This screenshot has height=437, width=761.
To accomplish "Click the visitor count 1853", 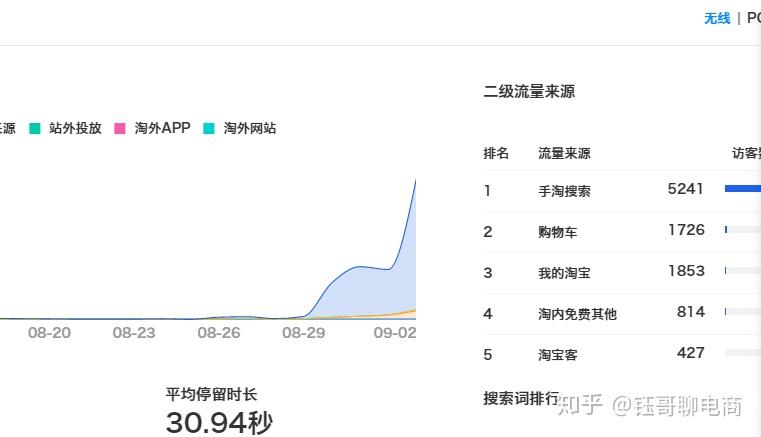I will point(686,270).
